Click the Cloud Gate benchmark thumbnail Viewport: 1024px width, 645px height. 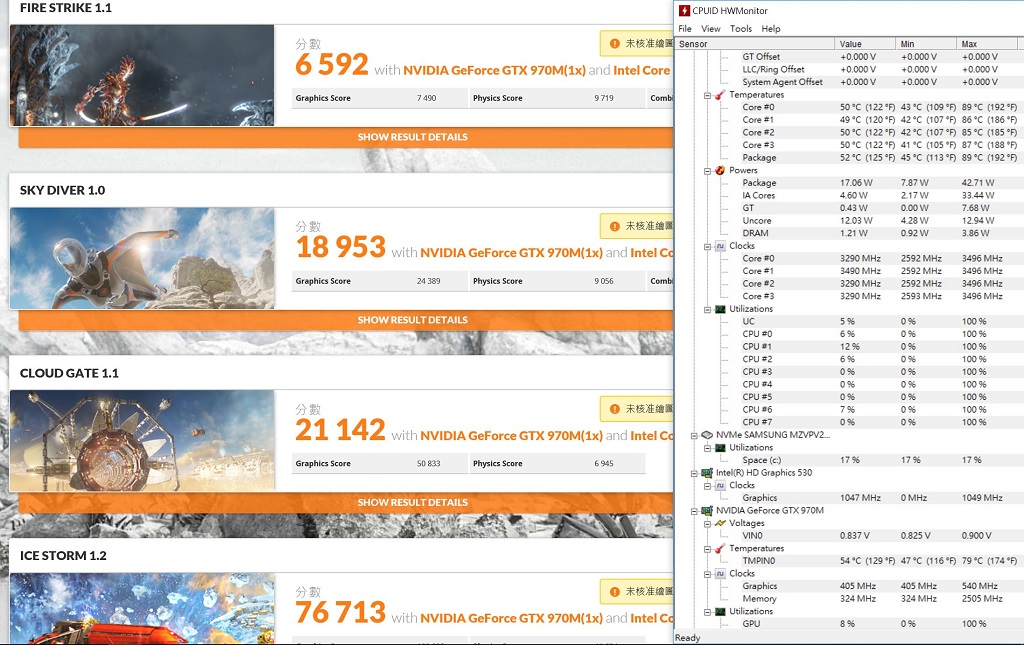click(x=142, y=441)
